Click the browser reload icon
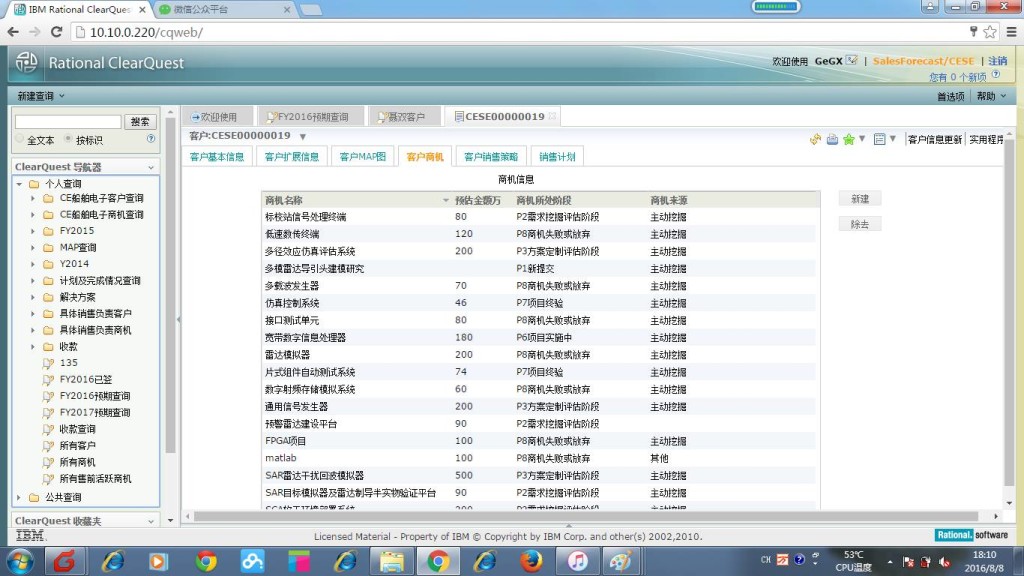The width and height of the screenshot is (1024, 576). [x=56, y=32]
